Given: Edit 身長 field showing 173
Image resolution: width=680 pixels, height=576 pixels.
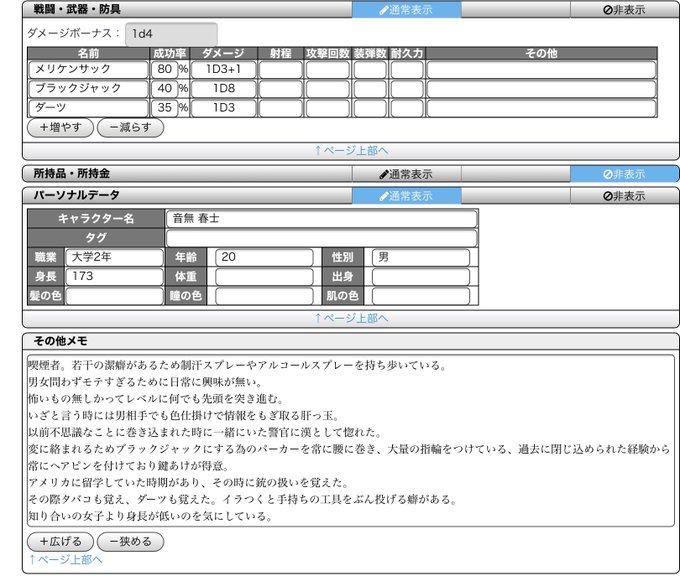Looking at the screenshot, I should tap(114, 276).
